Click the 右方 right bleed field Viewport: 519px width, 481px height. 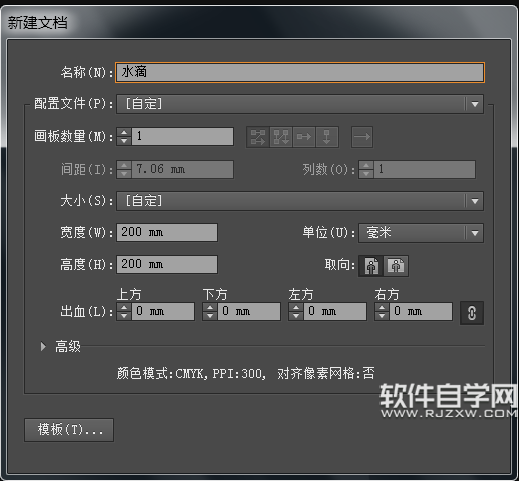(x=421, y=312)
